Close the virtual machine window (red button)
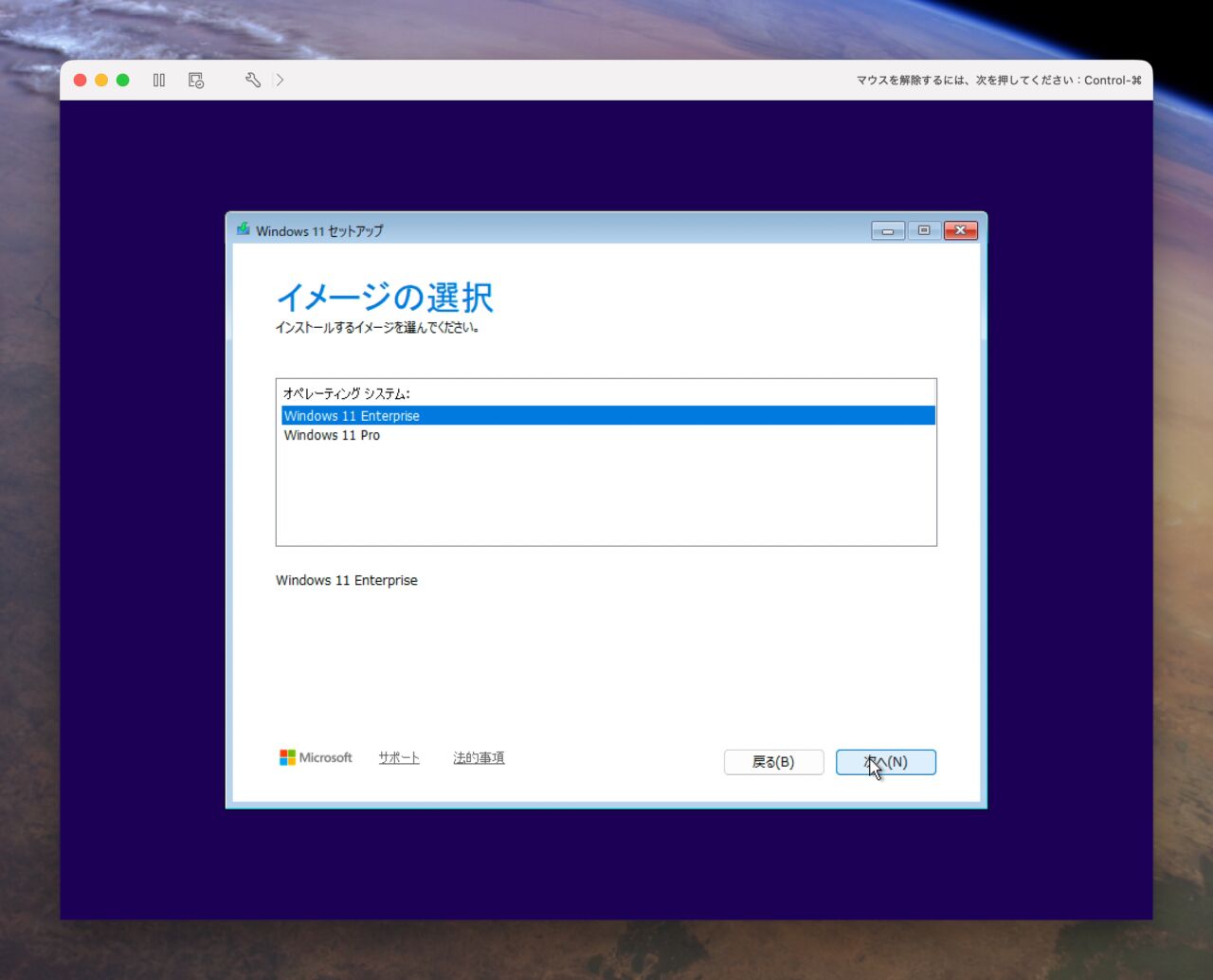This screenshot has height=980, width=1213. point(81,81)
